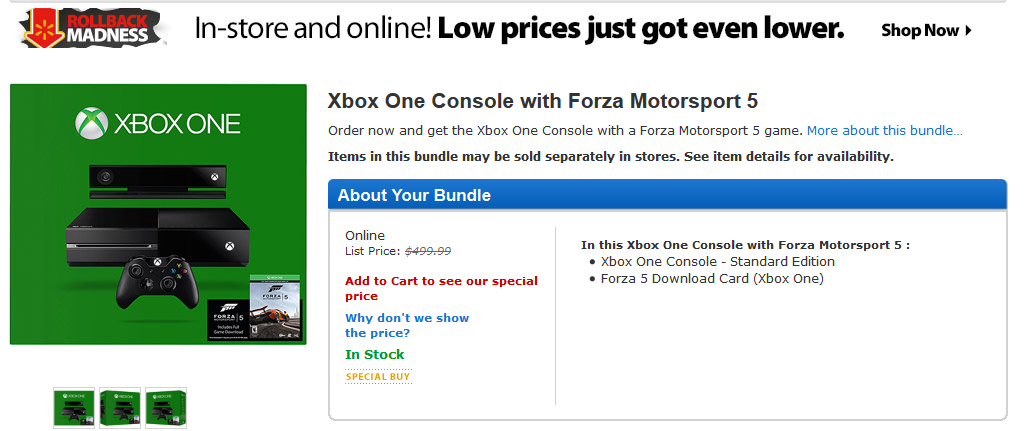
Task: Click the Xbox One Console with Forza title
Action: (x=543, y=102)
